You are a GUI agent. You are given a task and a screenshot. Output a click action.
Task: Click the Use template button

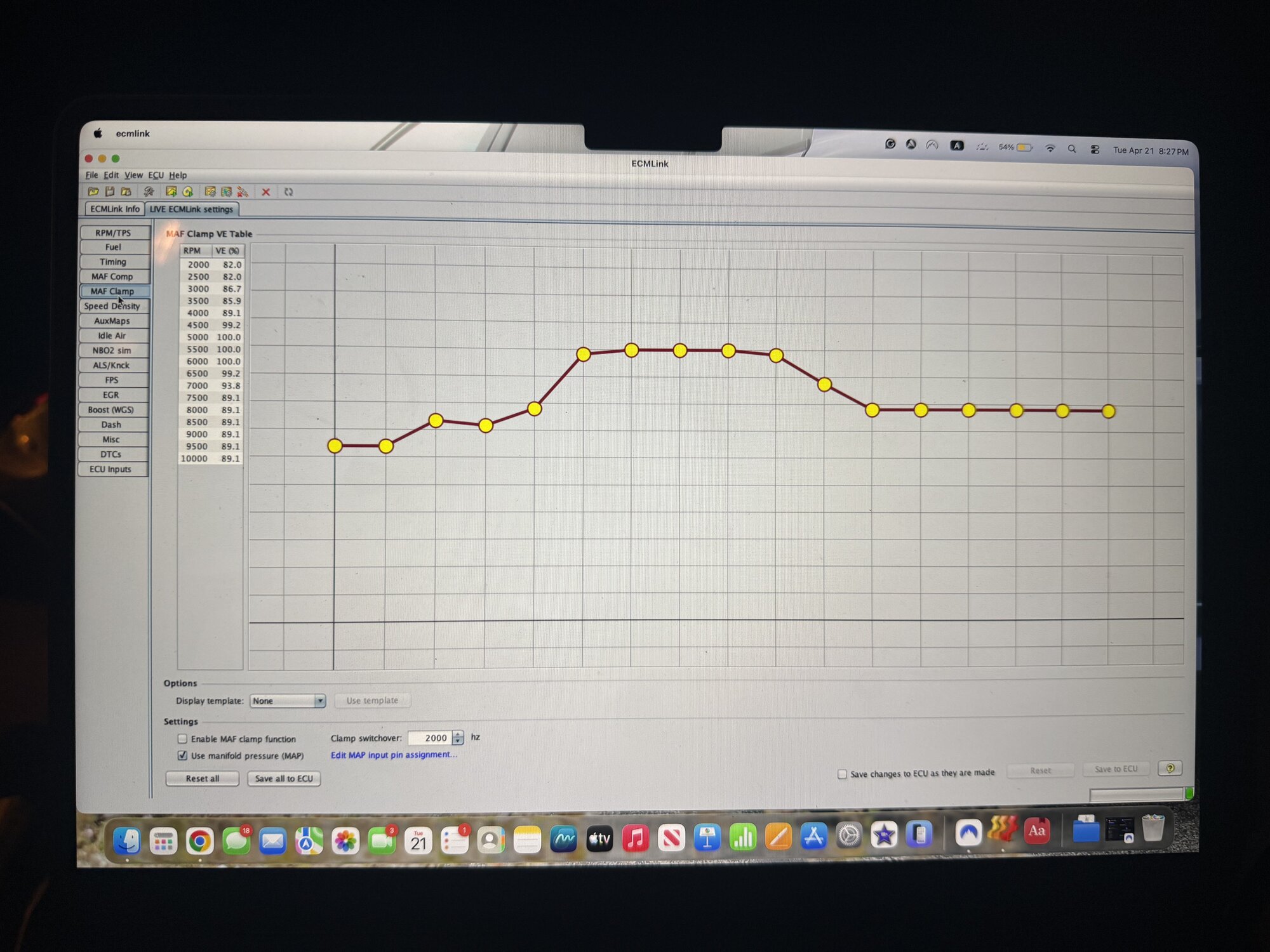372,701
